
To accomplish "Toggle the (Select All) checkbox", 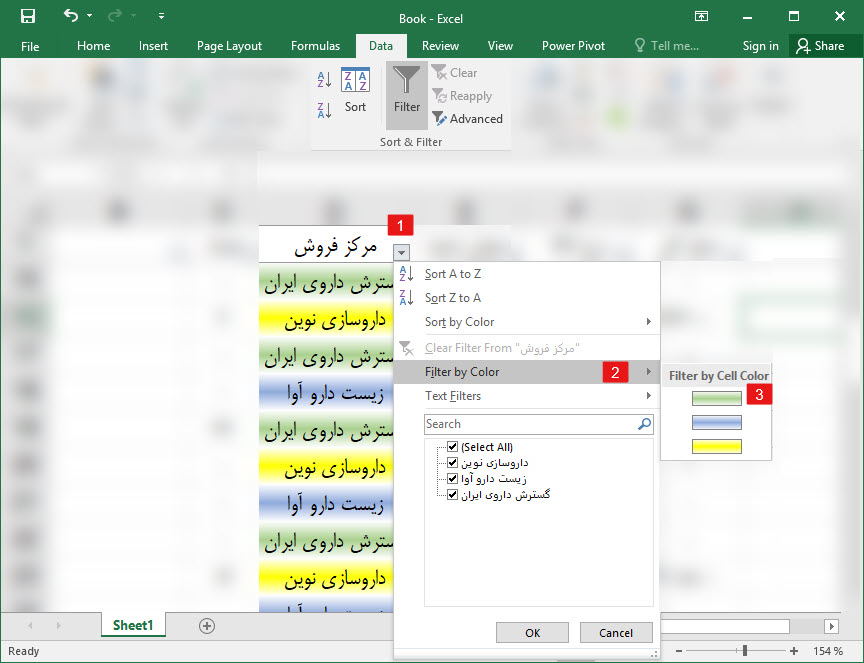I will pos(452,446).
